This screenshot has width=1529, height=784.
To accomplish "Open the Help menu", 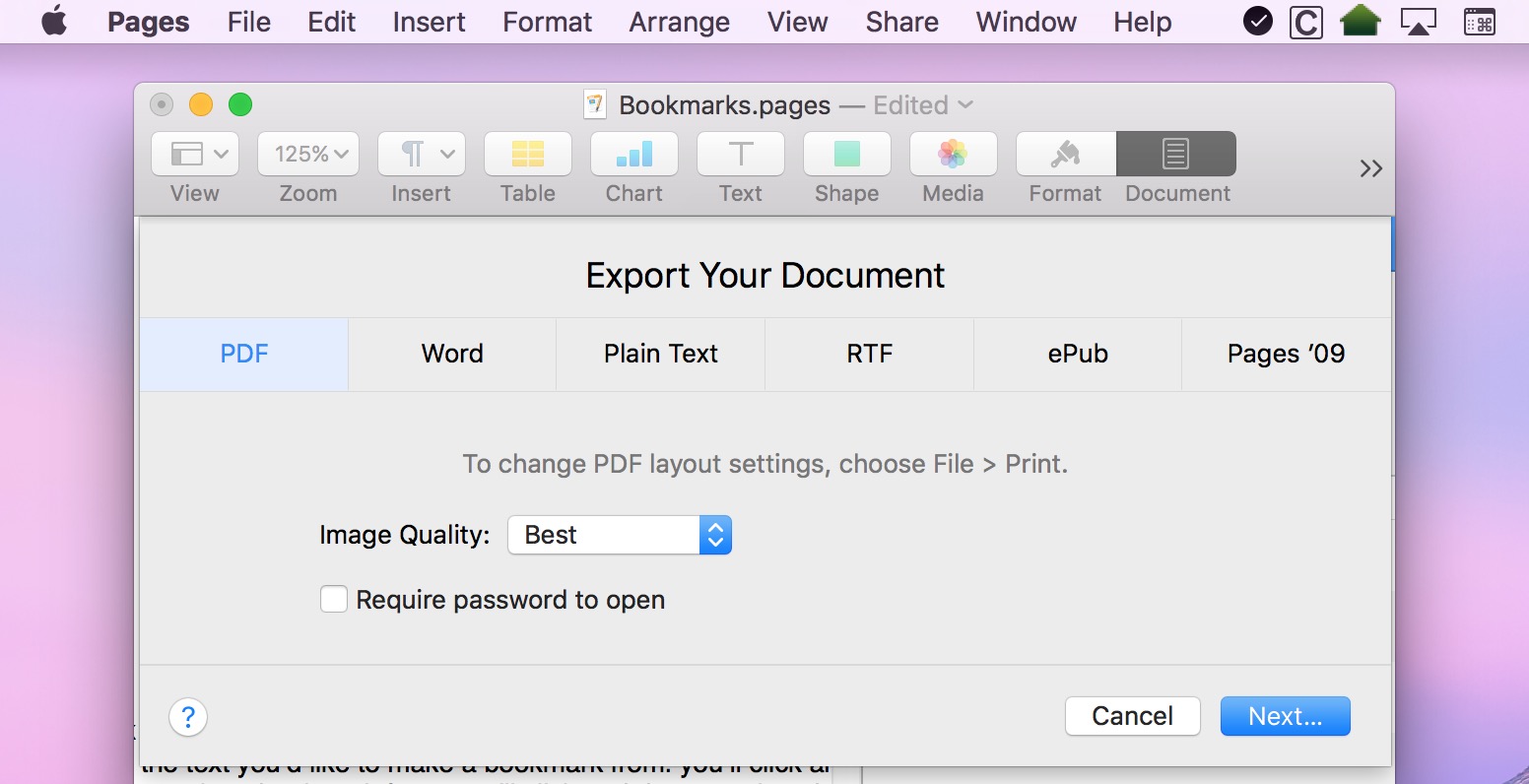I will (x=1143, y=22).
